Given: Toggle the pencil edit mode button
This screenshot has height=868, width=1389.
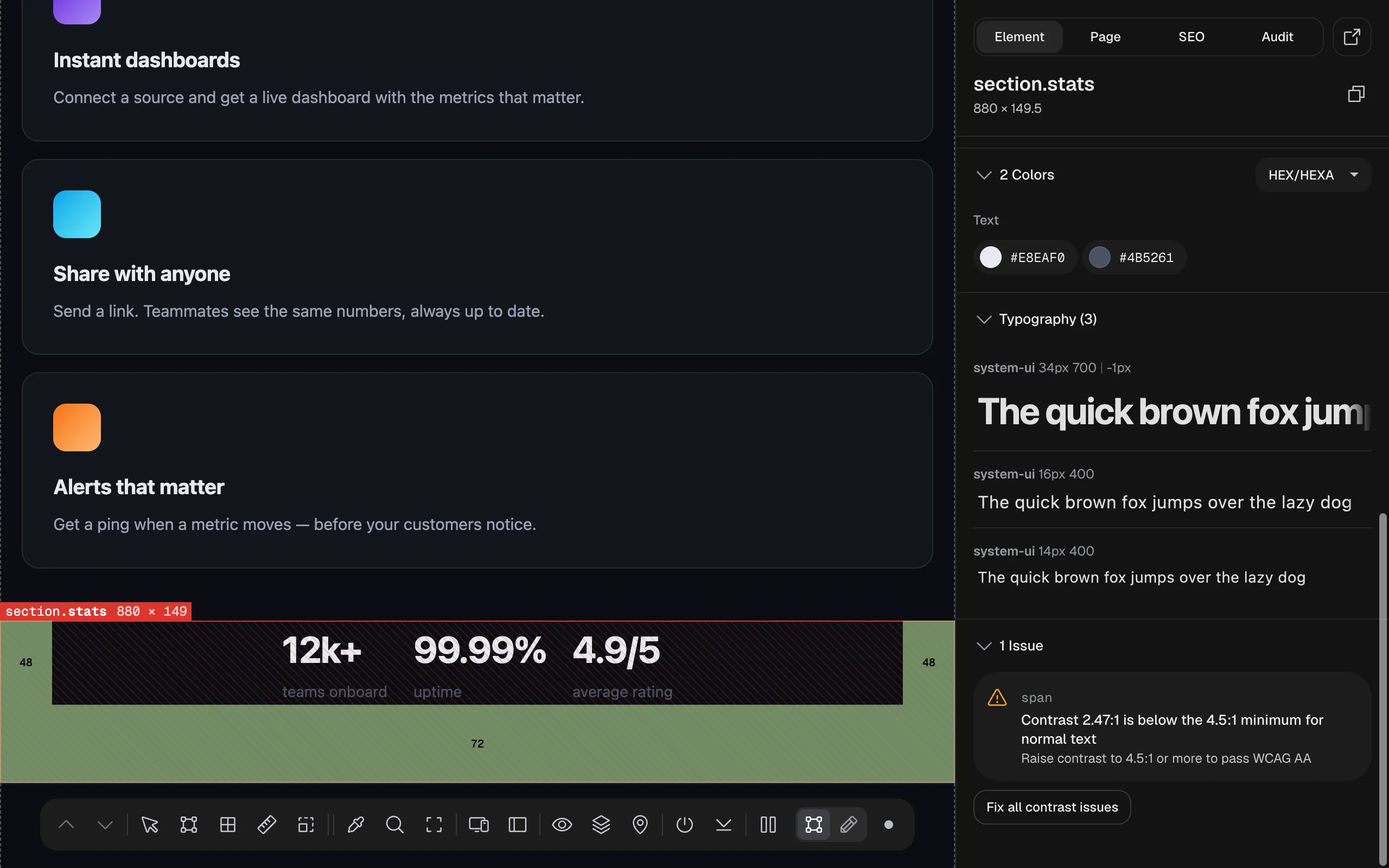Looking at the screenshot, I should (x=849, y=825).
